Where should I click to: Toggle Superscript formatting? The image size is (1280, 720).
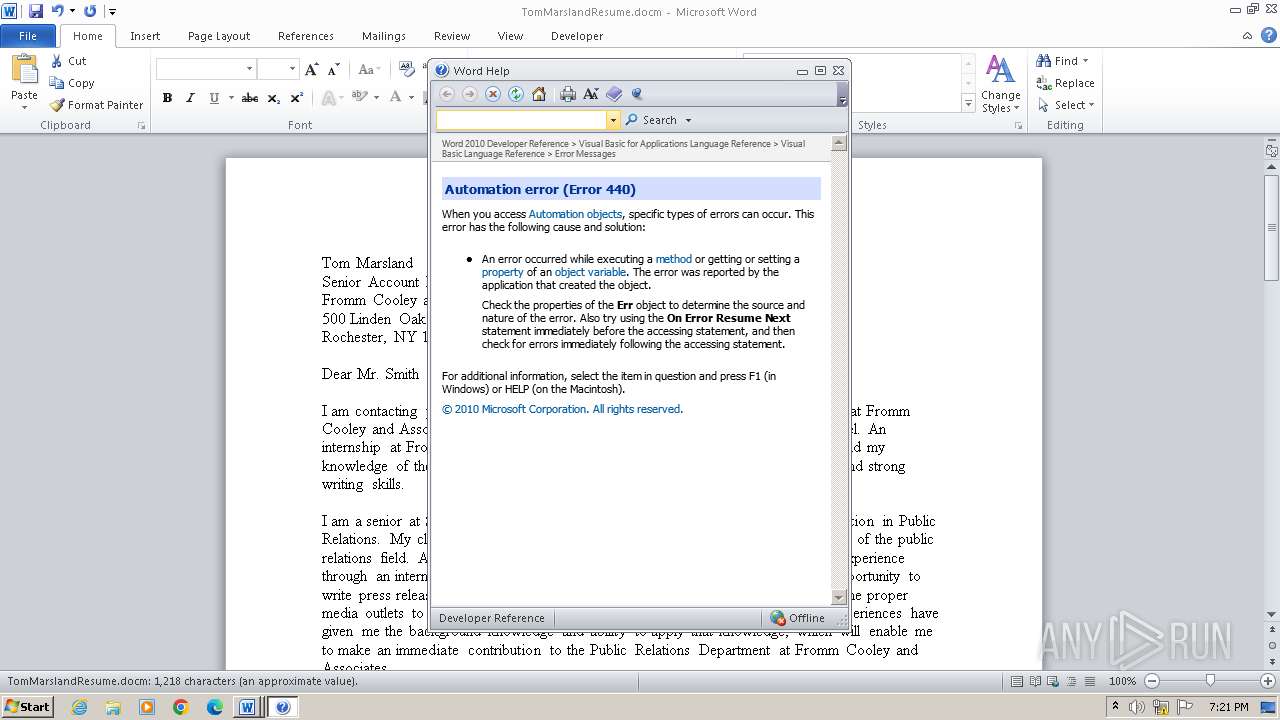tap(296, 98)
